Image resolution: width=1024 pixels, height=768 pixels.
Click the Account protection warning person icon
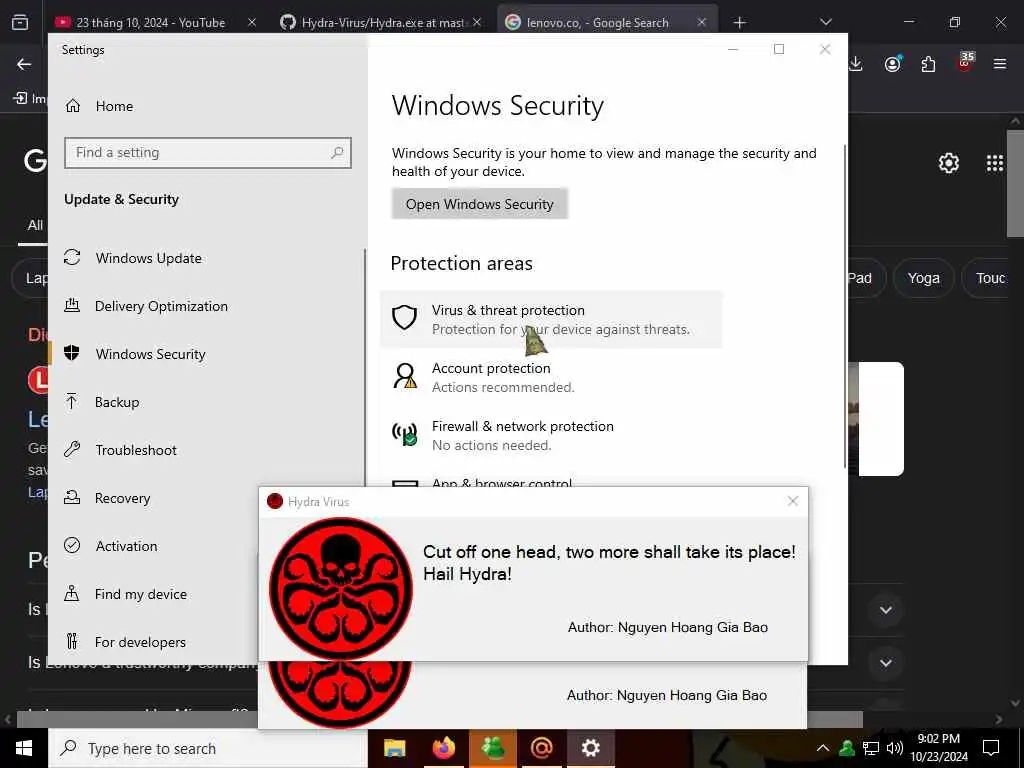tap(405, 376)
